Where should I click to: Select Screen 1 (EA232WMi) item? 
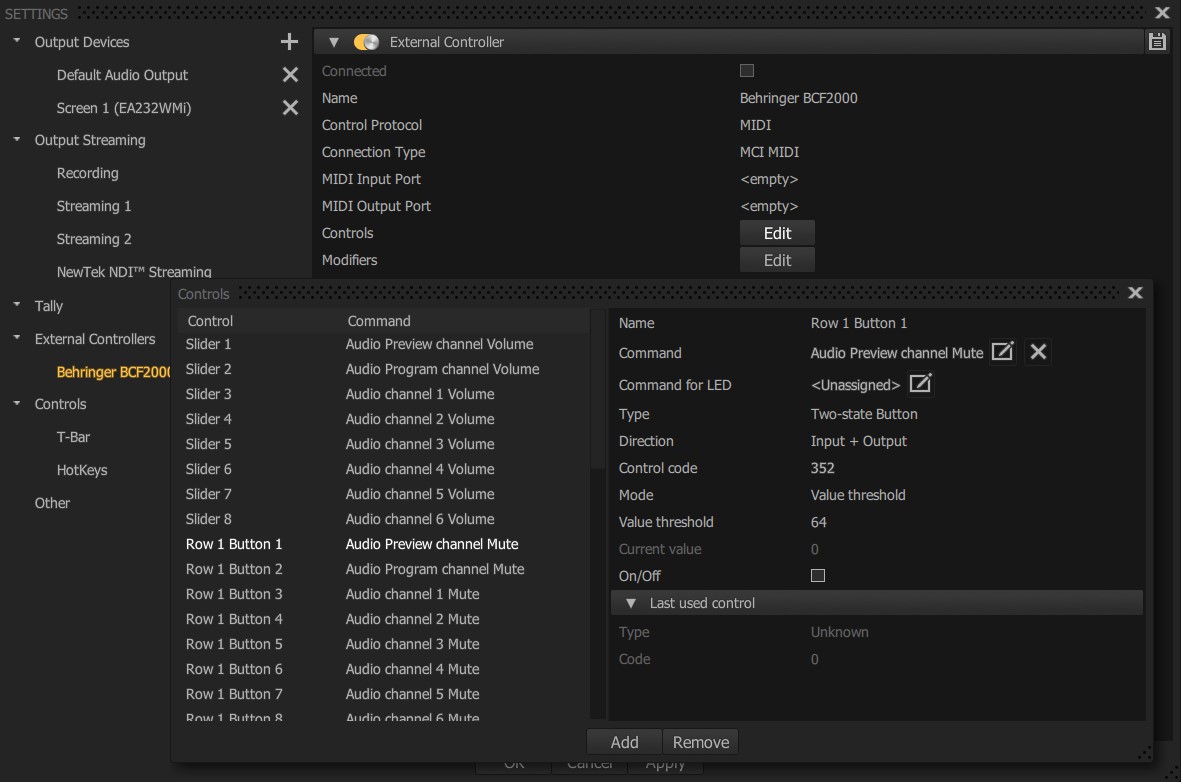tap(124, 108)
